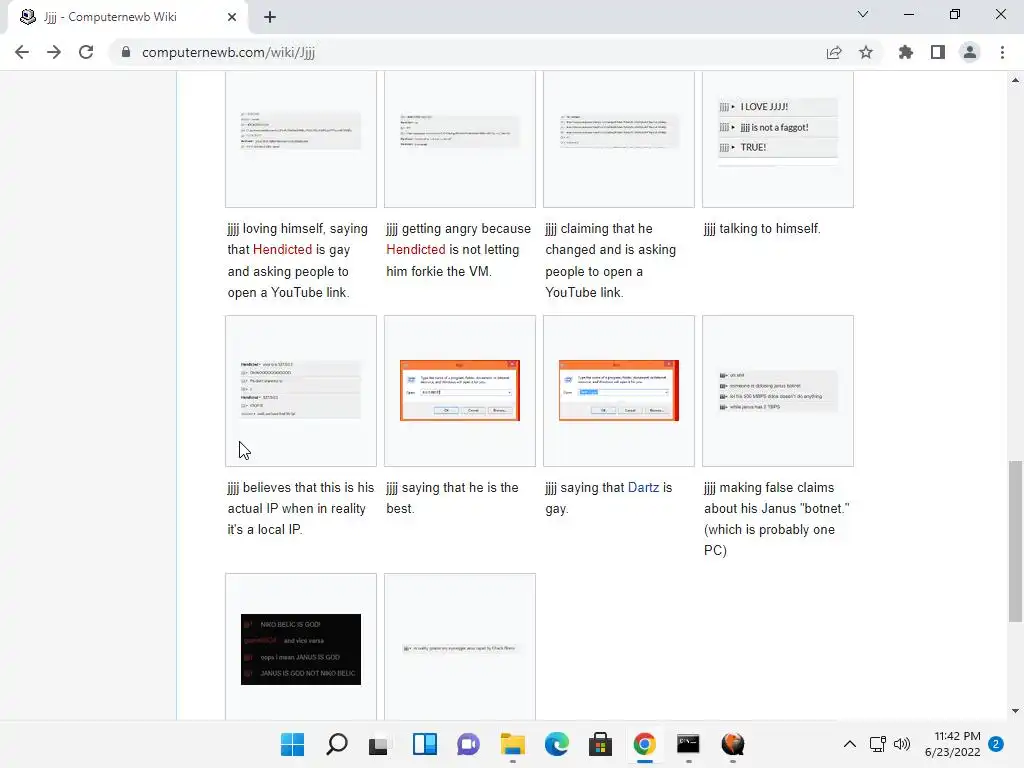Image resolution: width=1024 pixels, height=768 pixels.
Task: Open Task View from taskbar
Action: tap(379, 744)
